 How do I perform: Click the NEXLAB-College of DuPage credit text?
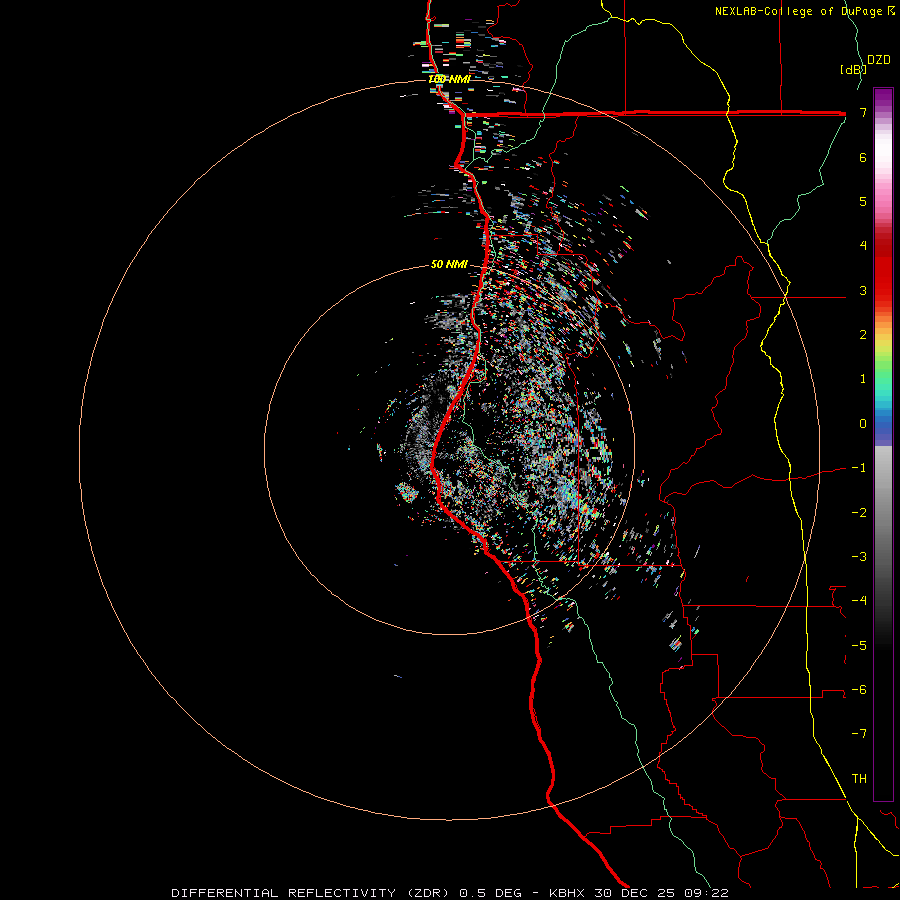804,11
